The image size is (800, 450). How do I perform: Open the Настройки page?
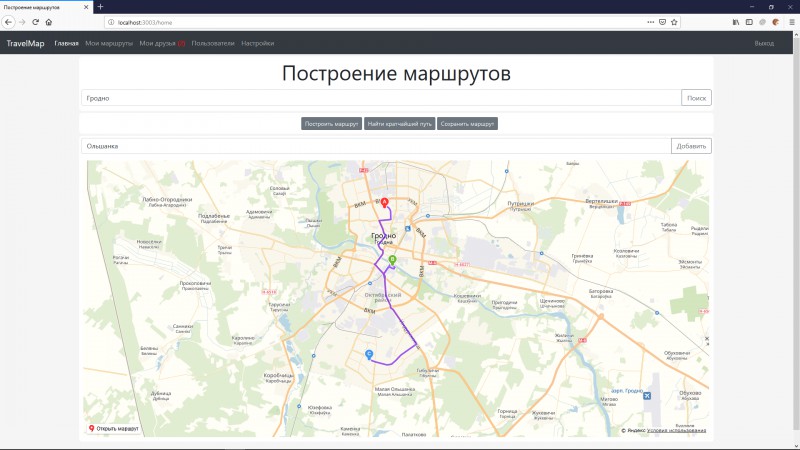click(258, 43)
